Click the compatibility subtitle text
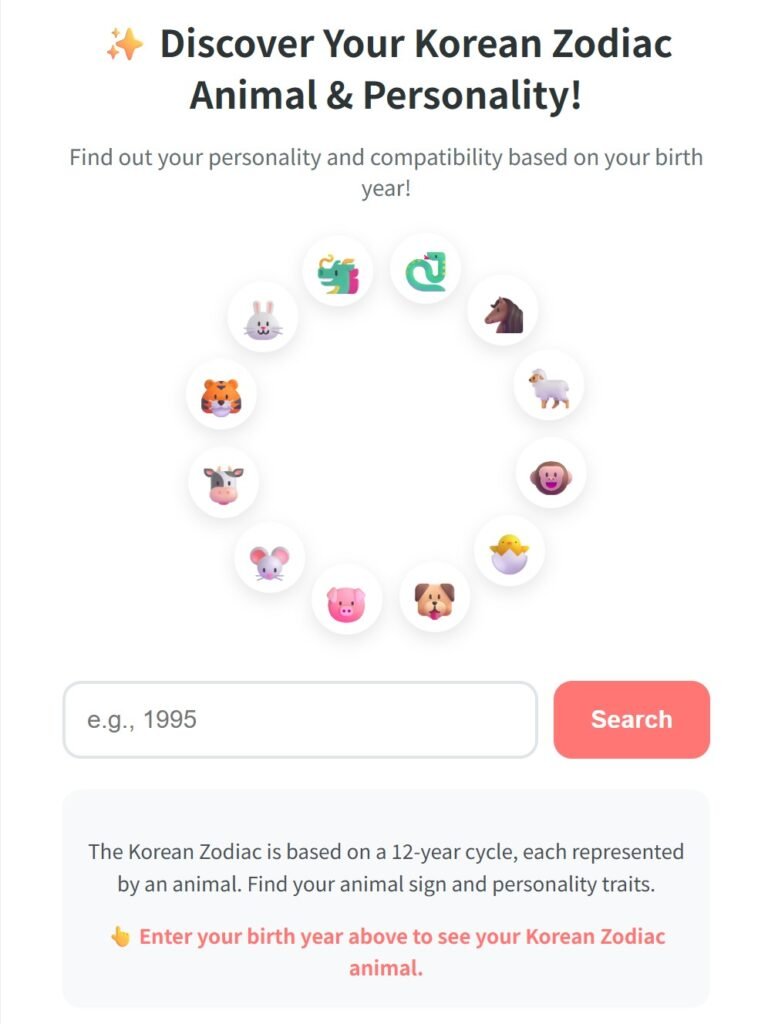Viewport: 768px width, 1024px height. click(x=384, y=170)
